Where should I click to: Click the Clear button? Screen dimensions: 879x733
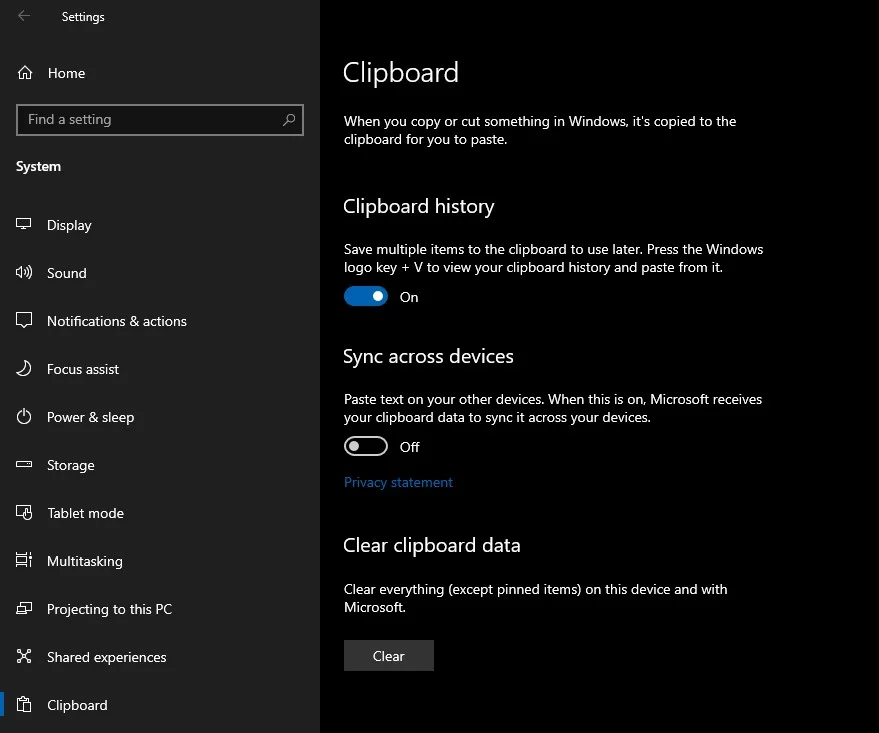(388, 656)
